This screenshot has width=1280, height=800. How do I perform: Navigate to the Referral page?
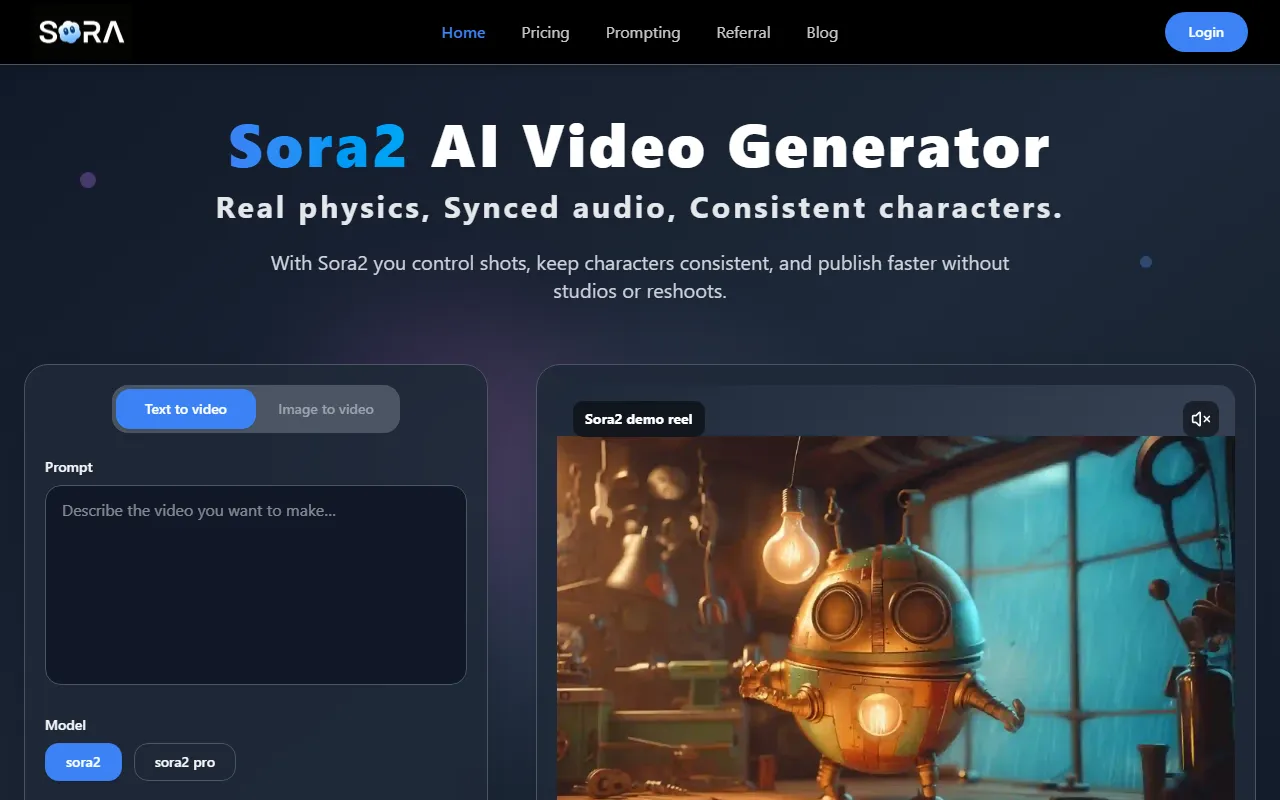pyautogui.click(x=743, y=32)
